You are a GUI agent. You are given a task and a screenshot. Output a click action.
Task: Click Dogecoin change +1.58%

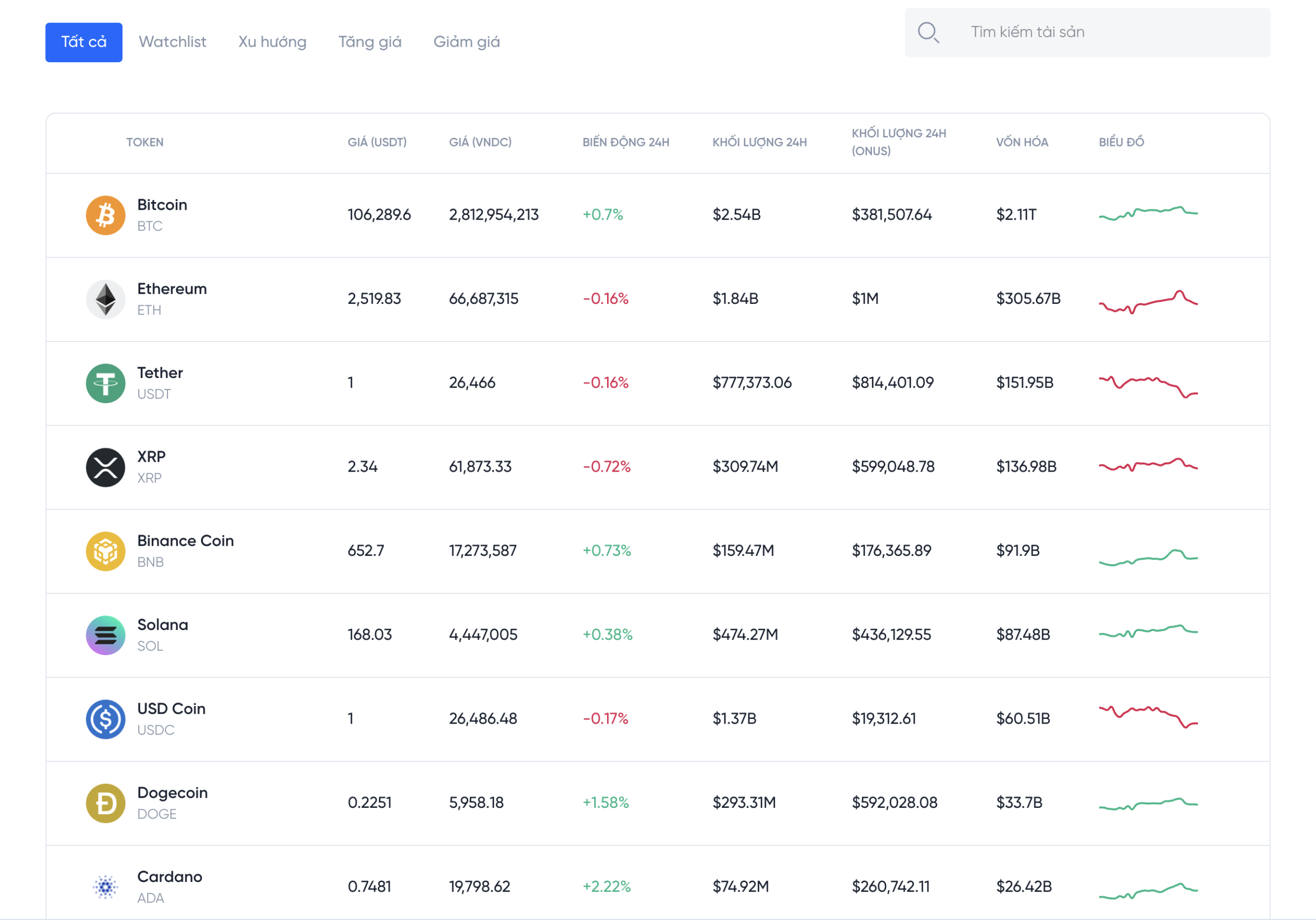(x=605, y=802)
